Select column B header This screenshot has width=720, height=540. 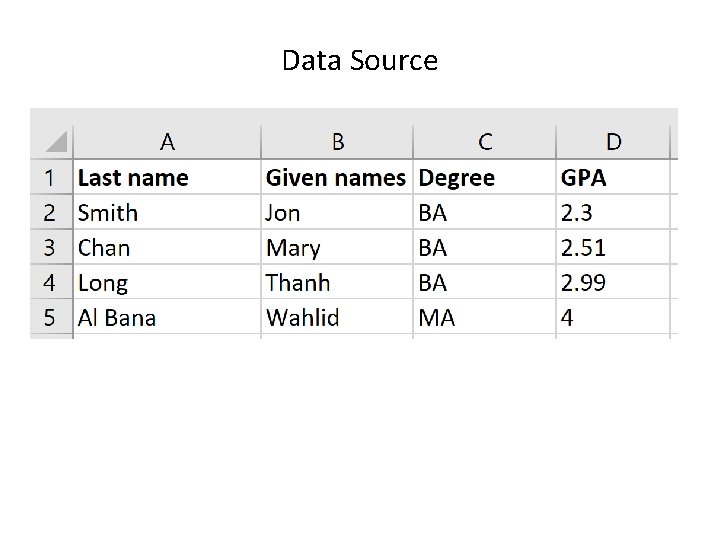(x=338, y=142)
